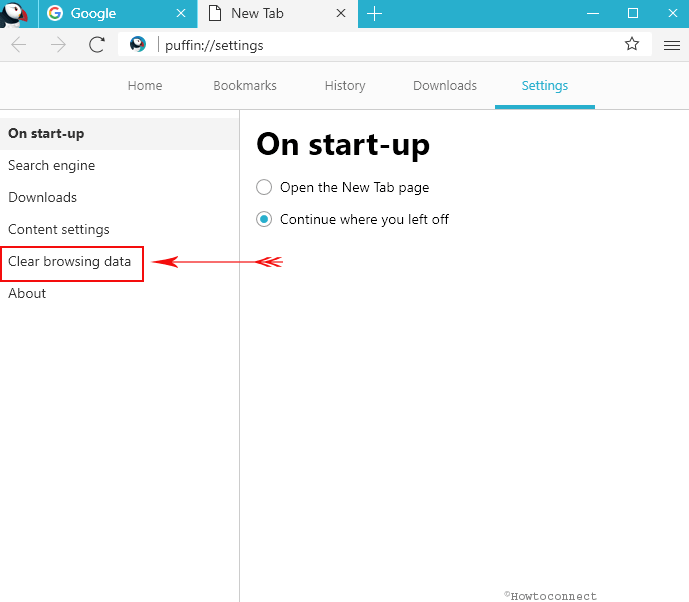
Task: Click the puffin://settings address field
Action: click(387, 45)
